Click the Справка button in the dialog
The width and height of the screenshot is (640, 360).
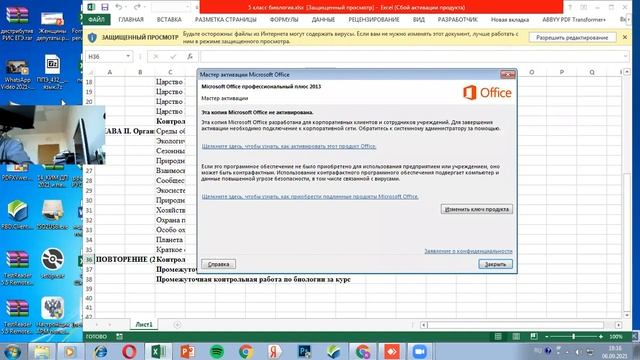pyautogui.click(x=218, y=264)
